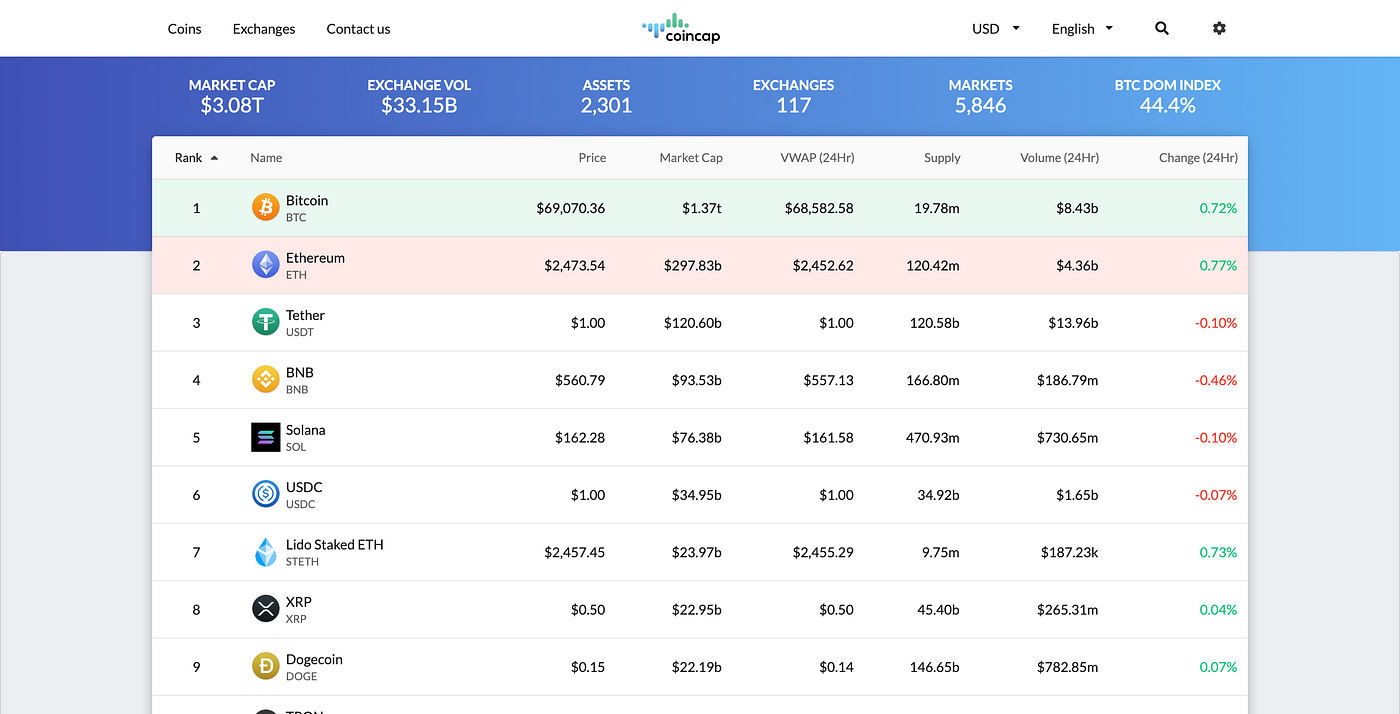Open the Tether name link
1400x714 pixels.
305,315
